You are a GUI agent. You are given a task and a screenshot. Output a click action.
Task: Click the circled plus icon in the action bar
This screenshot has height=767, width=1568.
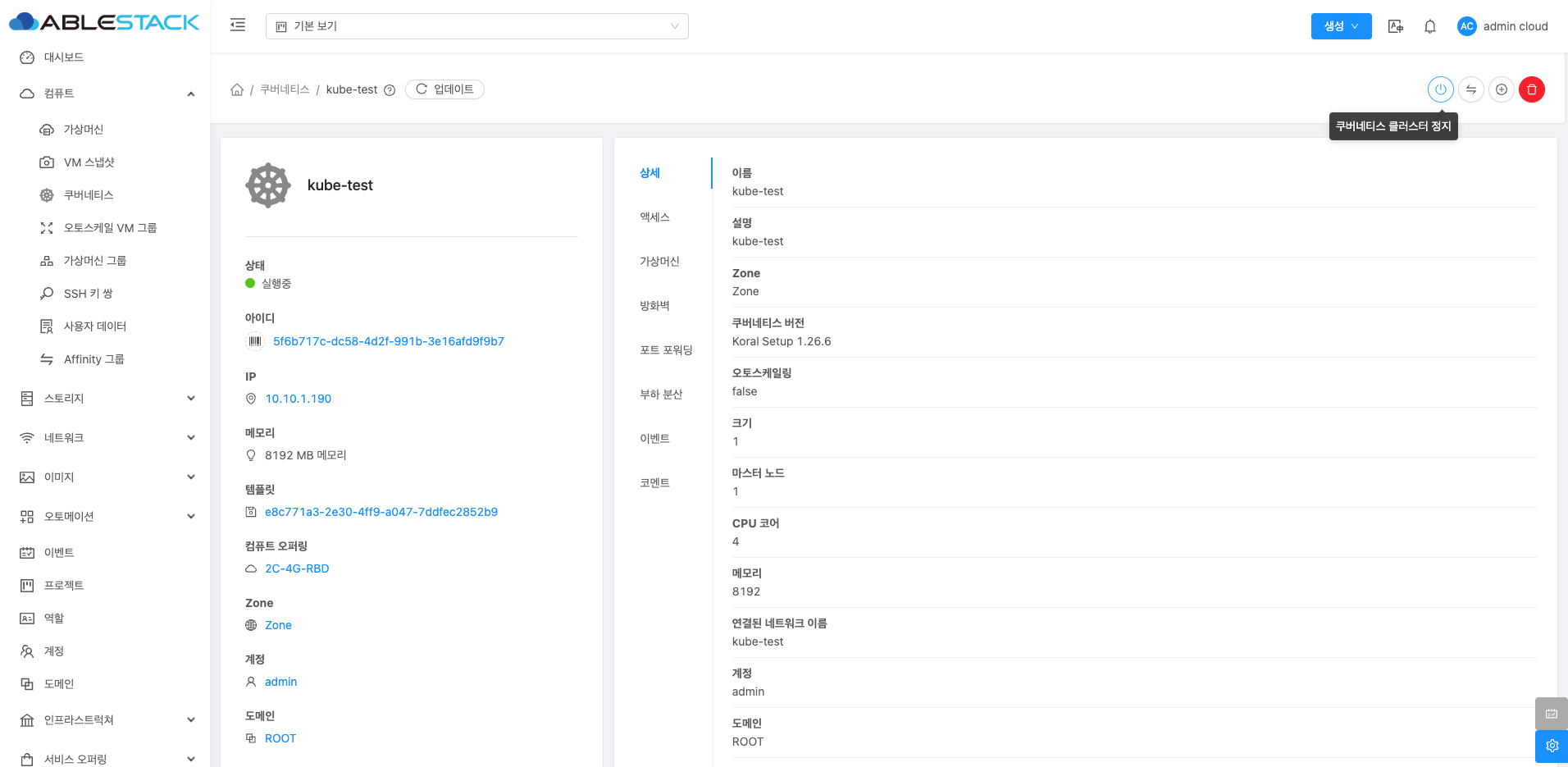(x=1502, y=89)
